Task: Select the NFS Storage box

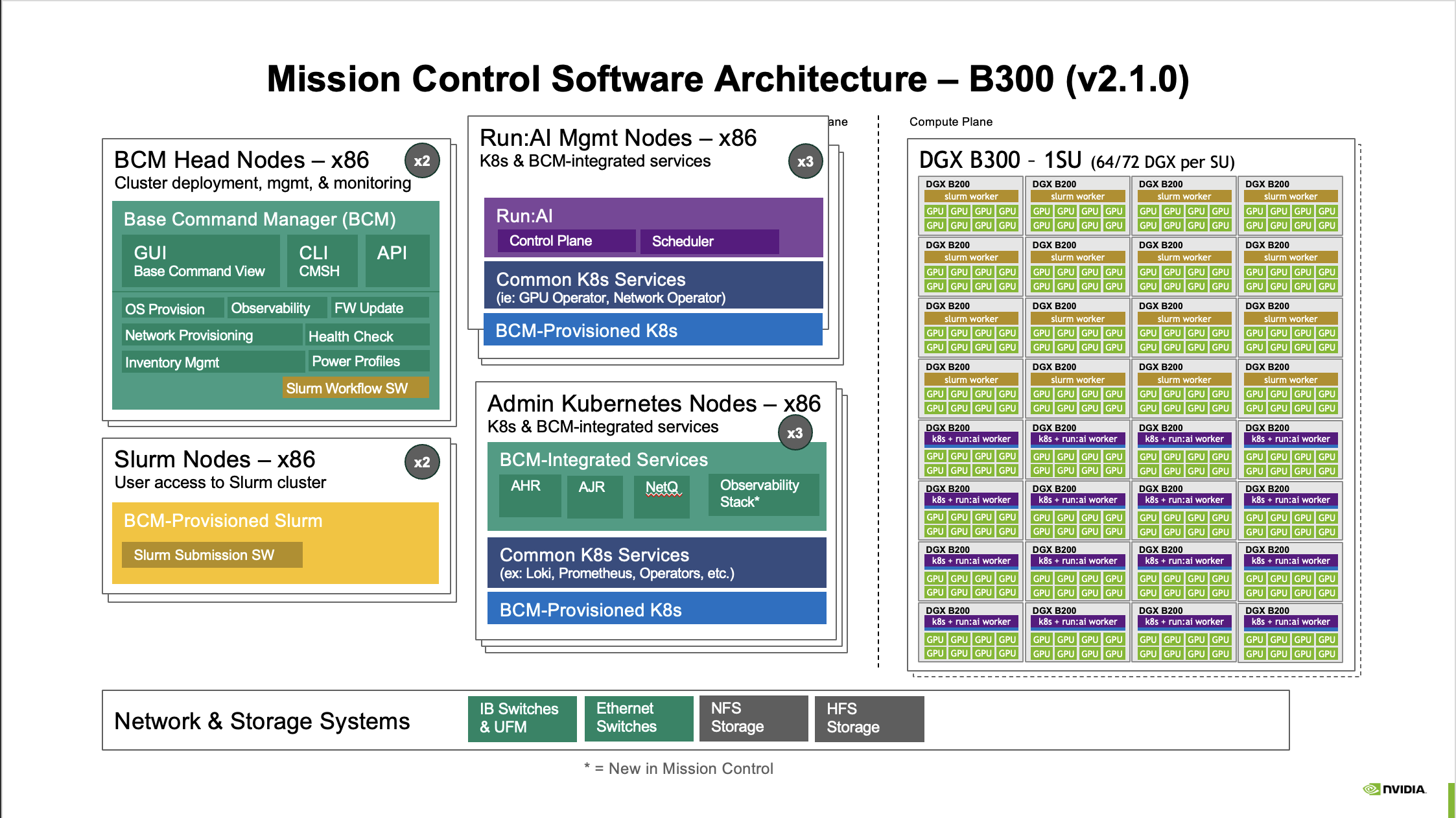Action: pyautogui.click(x=753, y=718)
